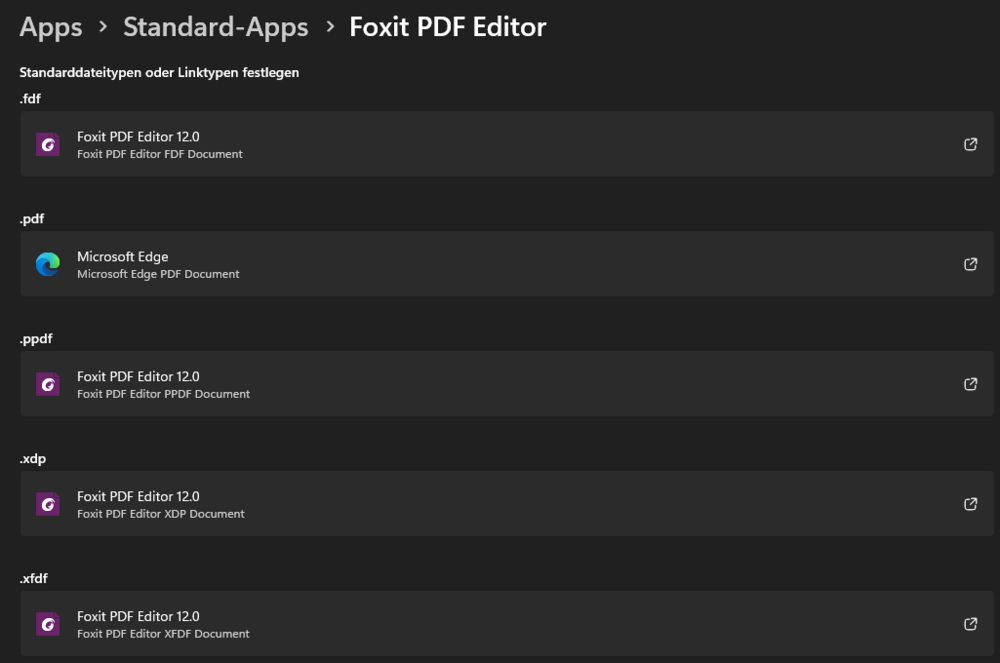Viewport: 1000px width, 663px height.
Task: Click the Microsoft Edge icon in the .pdf row
Action: coord(48,264)
